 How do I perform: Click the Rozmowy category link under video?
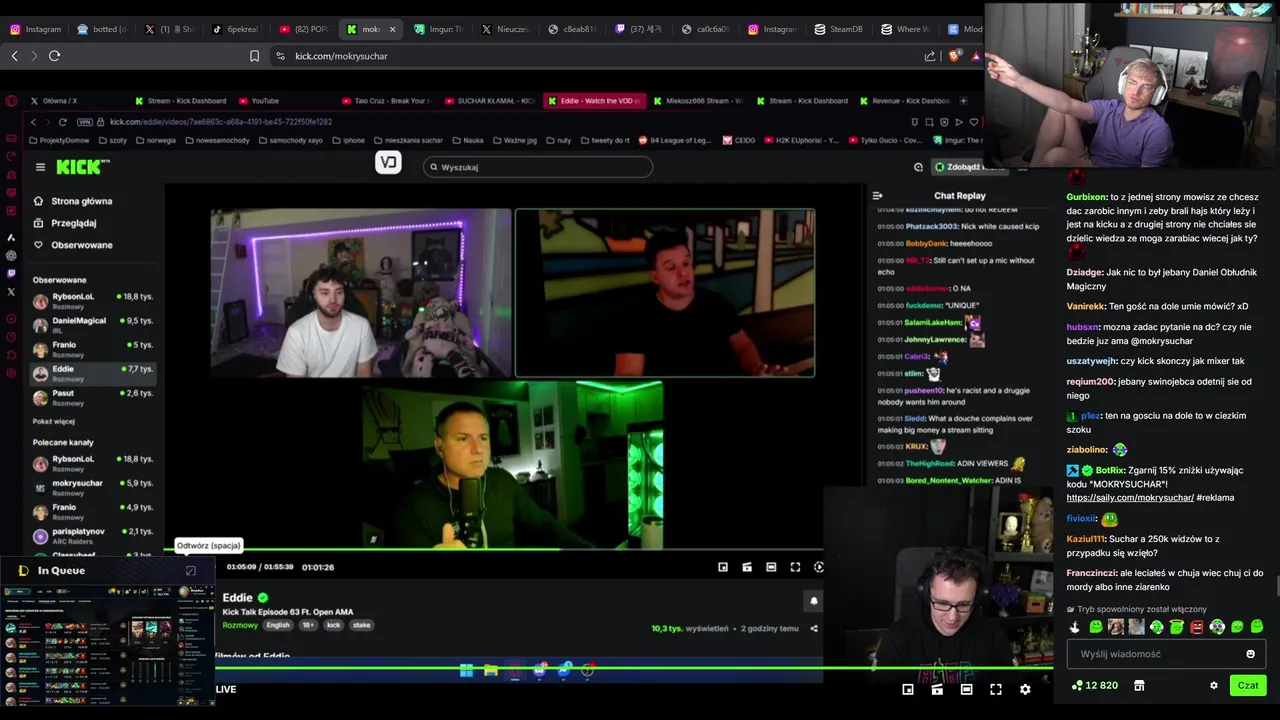click(240, 625)
